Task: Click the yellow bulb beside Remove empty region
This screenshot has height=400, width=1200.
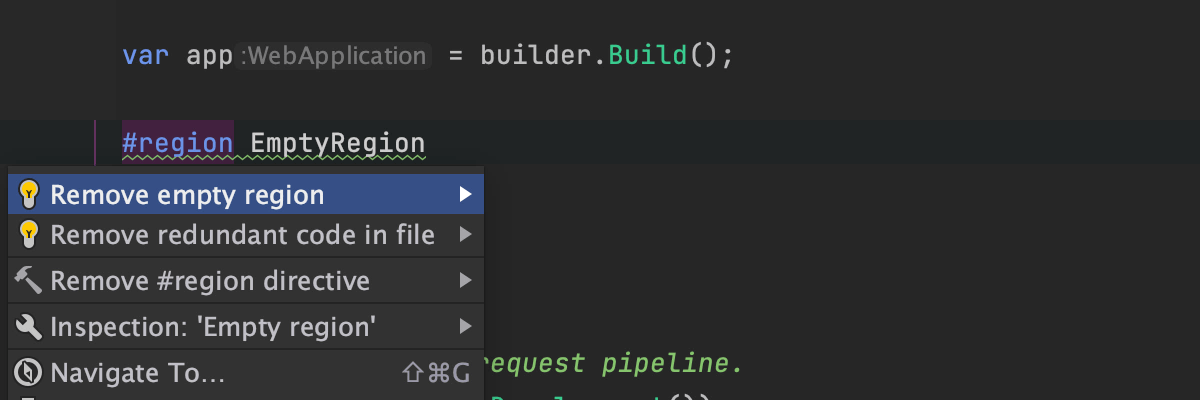Action: (x=29, y=194)
